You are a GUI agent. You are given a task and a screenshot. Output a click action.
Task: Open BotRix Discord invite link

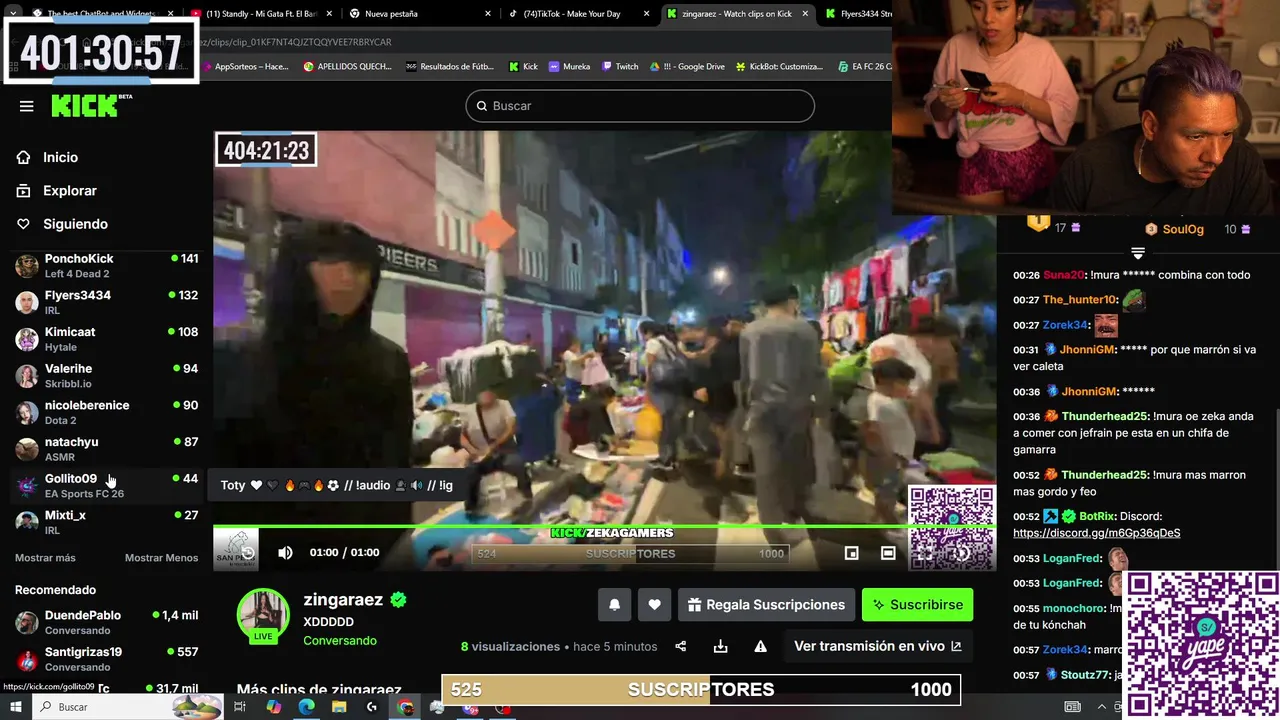[x=1096, y=533]
